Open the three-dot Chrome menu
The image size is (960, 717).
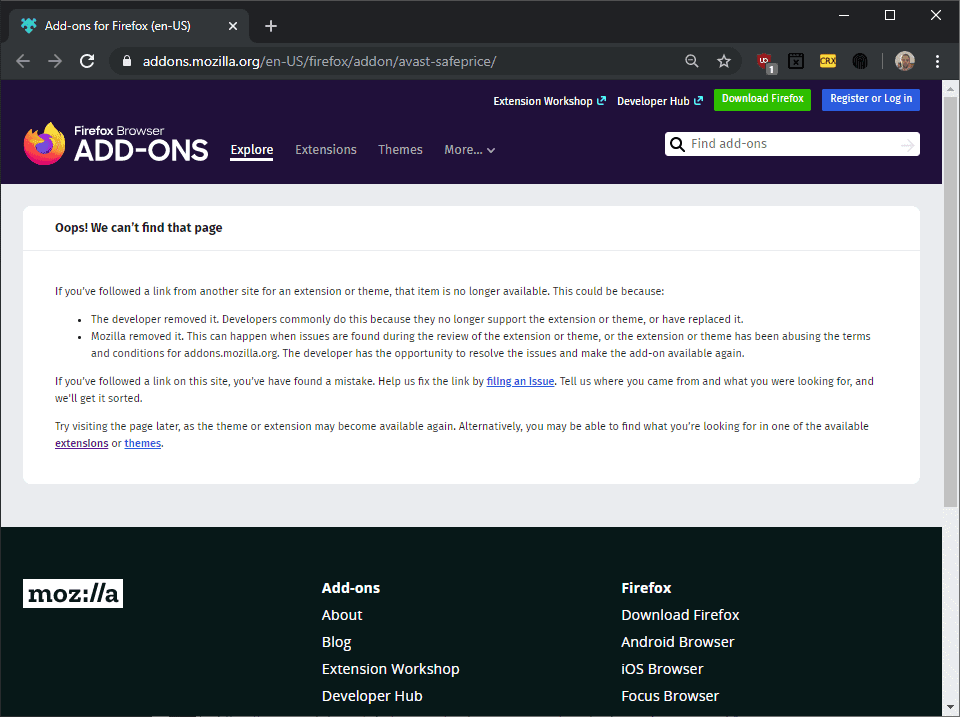937,61
